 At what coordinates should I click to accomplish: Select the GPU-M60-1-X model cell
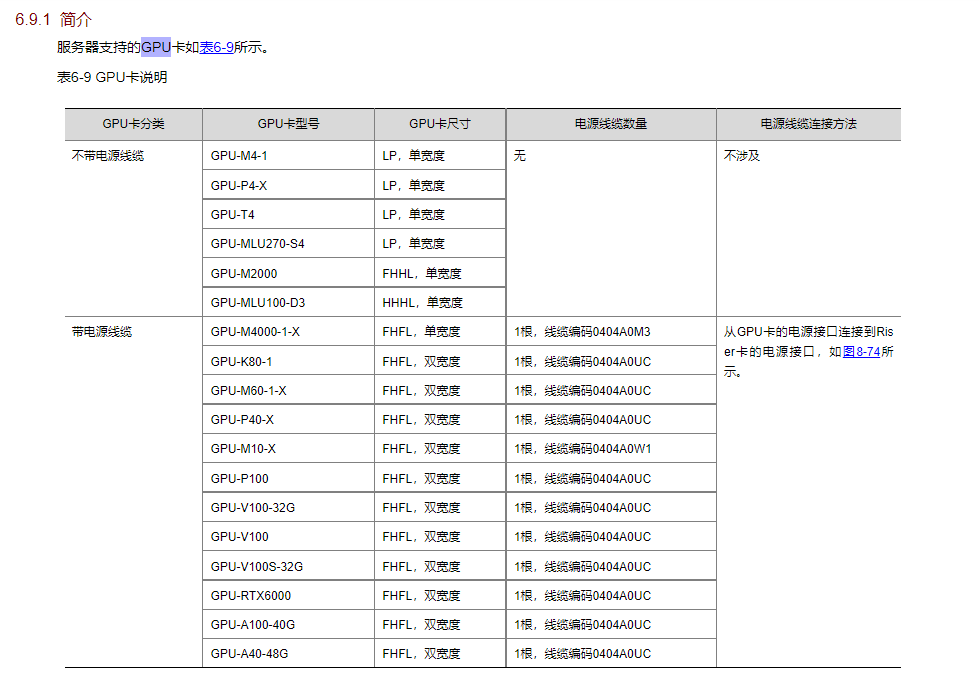[x=288, y=390]
